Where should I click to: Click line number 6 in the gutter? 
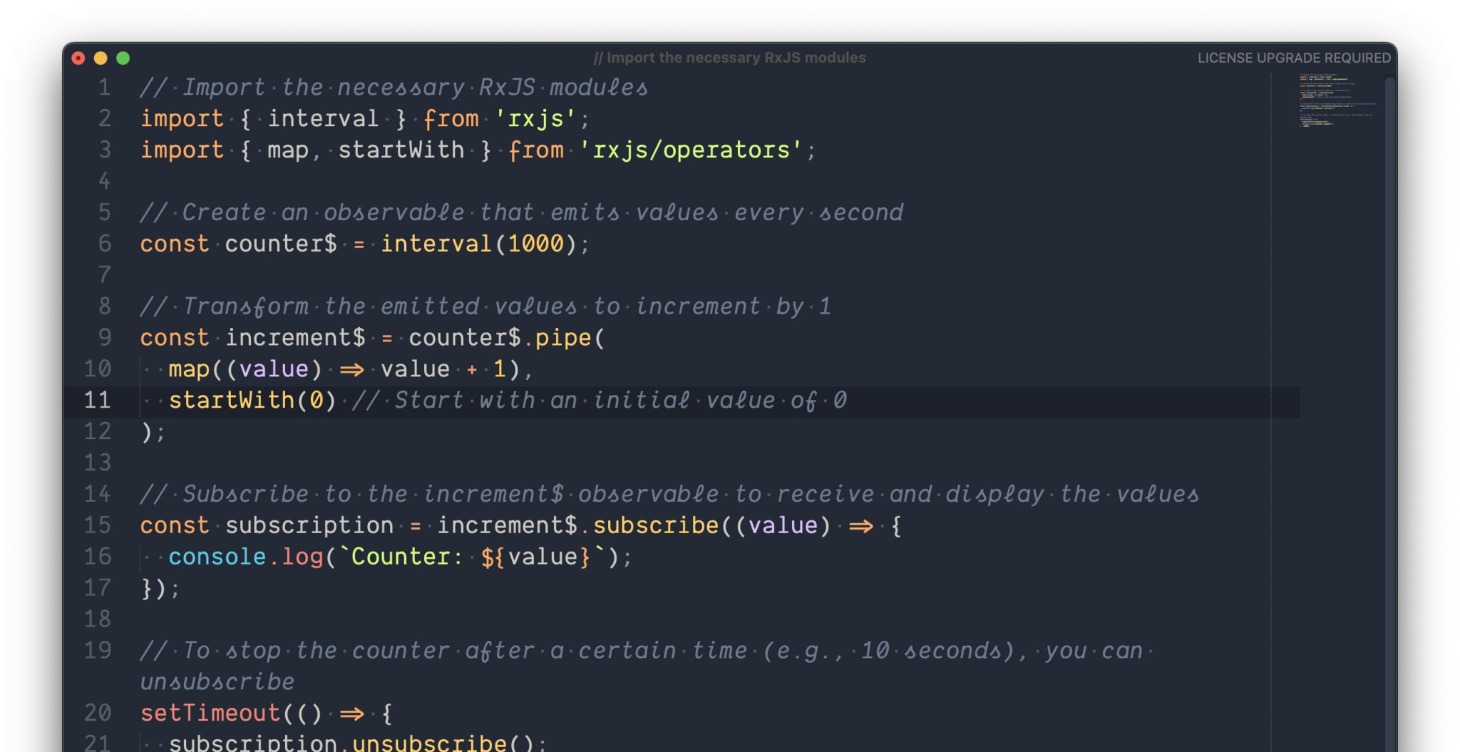coord(102,243)
